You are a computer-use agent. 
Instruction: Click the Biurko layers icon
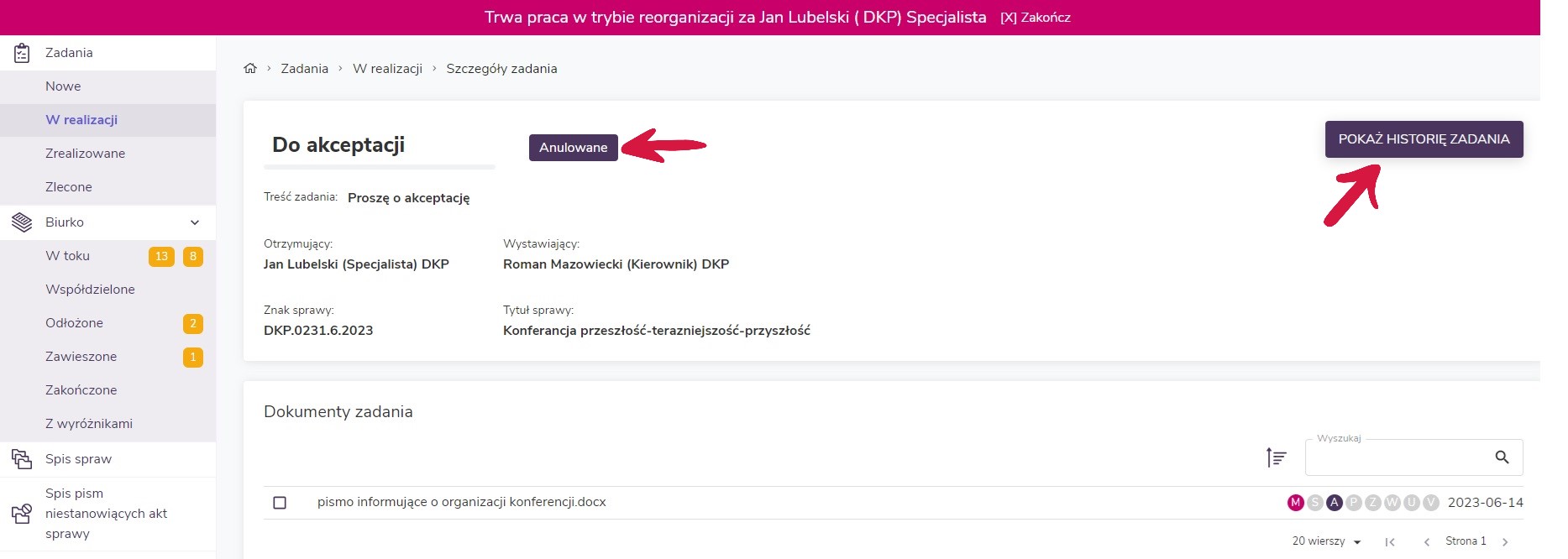pyautogui.click(x=23, y=222)
